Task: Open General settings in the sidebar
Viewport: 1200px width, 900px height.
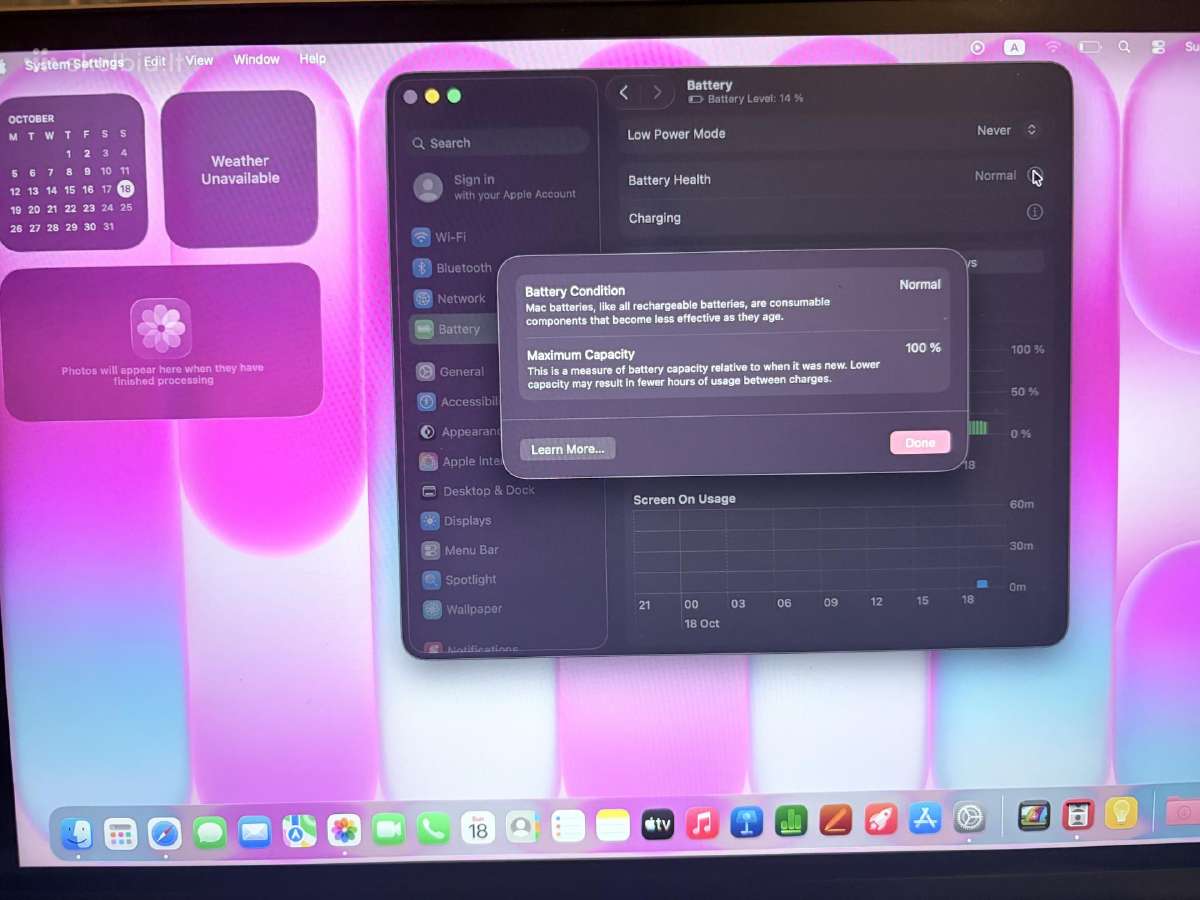Action: (x=451, y=372)
